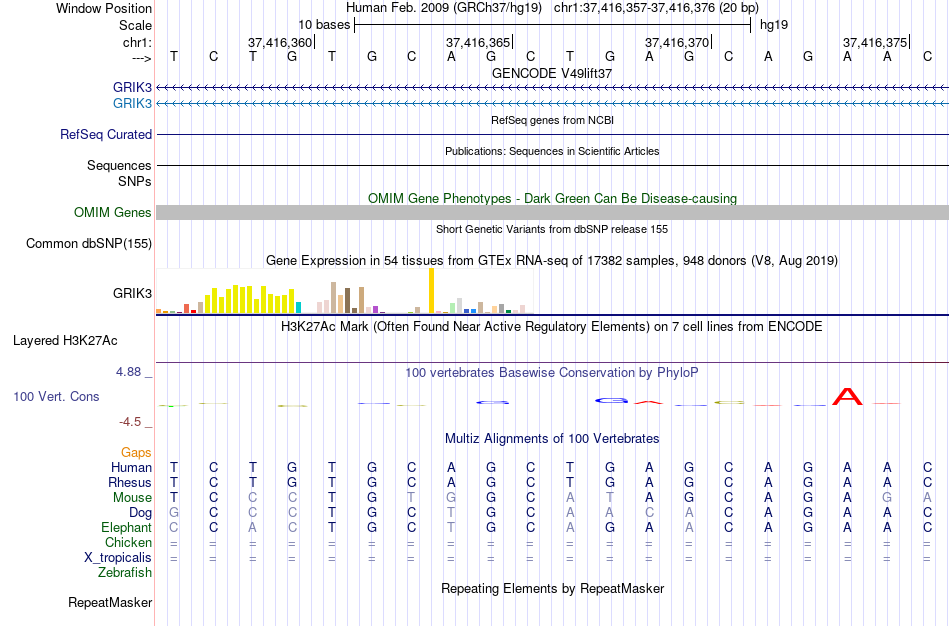Click Short Genetic Variants from dbSNP title
This screenshot has width=950, height=626.
pyautogui.click(x=552, y=229)
